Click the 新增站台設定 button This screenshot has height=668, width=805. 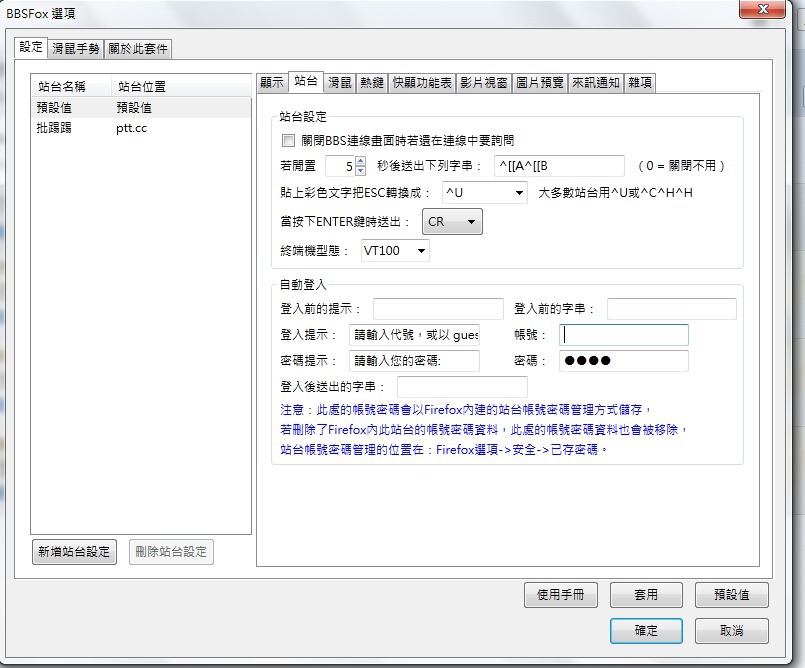pos(74,552)
